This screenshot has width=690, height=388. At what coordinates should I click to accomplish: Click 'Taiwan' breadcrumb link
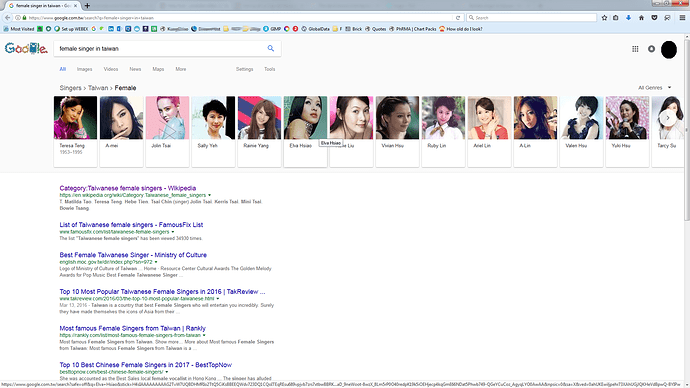[x=98, y=88]
